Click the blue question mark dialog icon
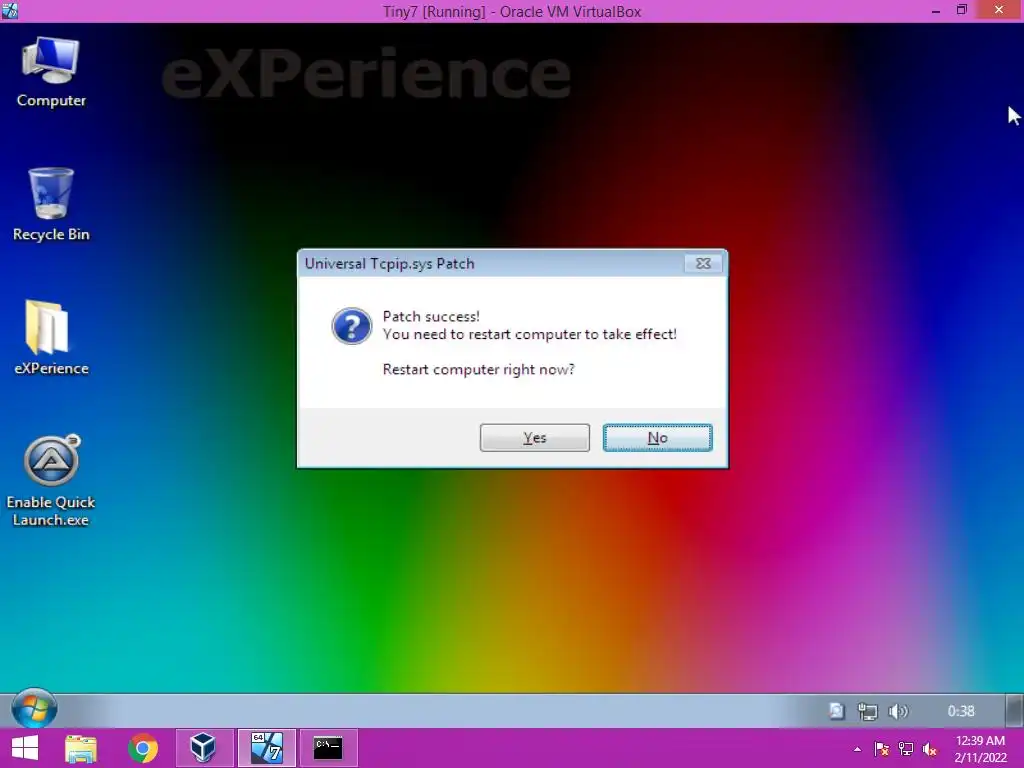 point(351,326)
